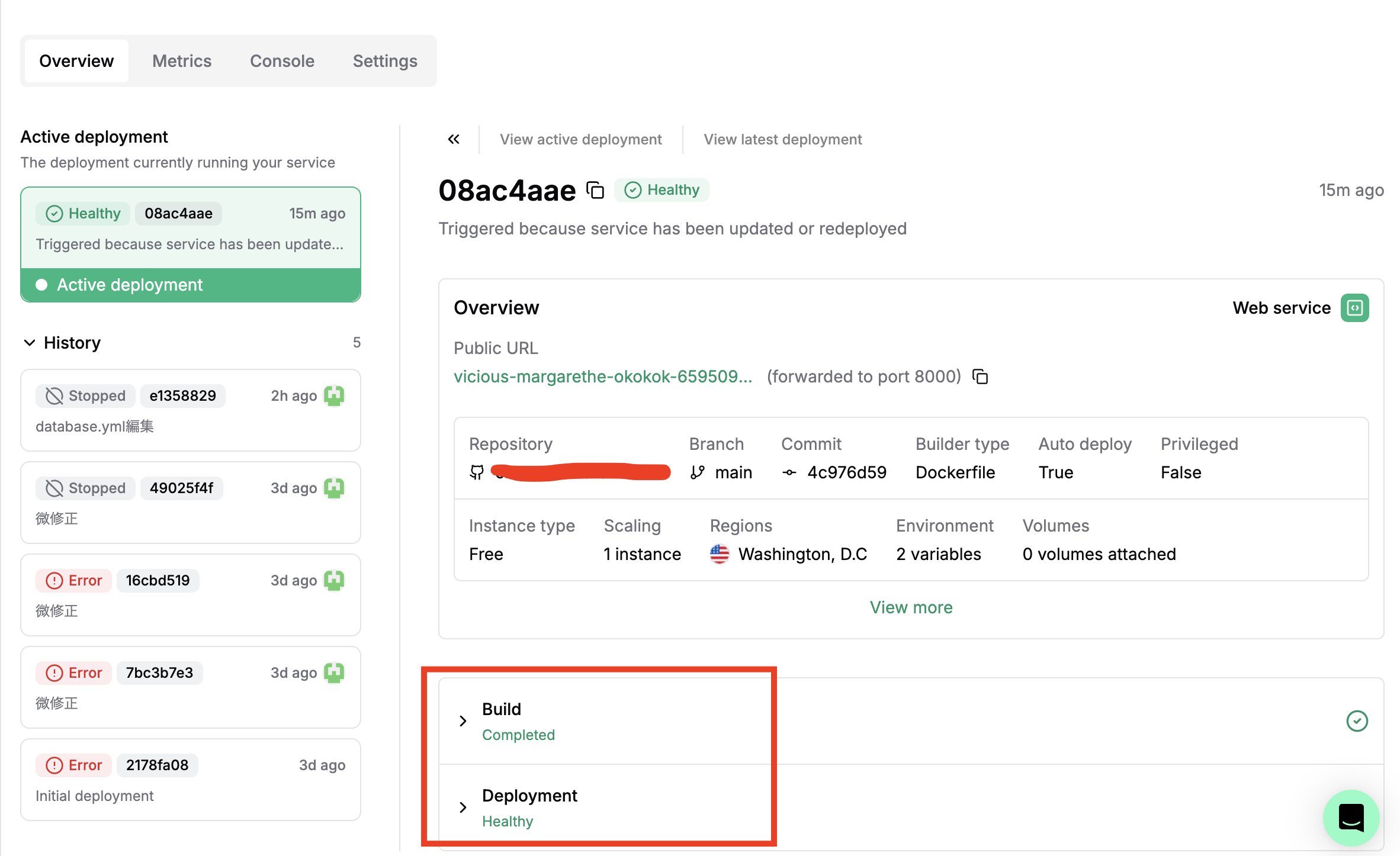Switch to the Metrics tab
1400x856 pixels.
[181, 61]
